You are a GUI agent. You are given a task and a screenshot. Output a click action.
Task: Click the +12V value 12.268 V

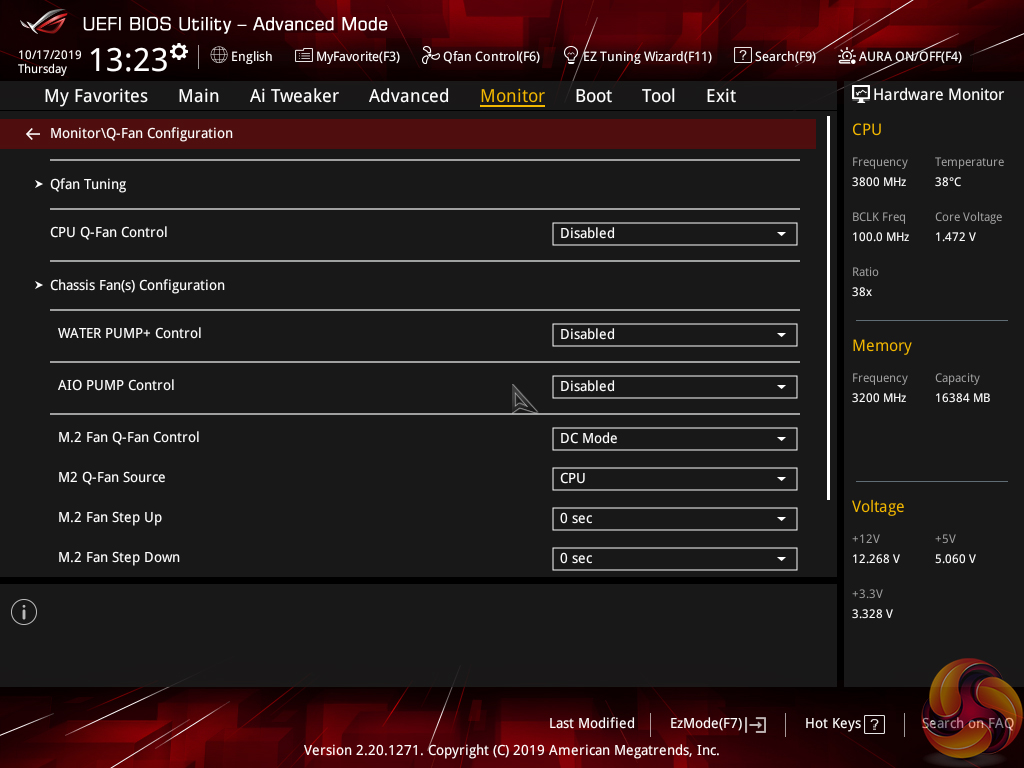[876, 559]
